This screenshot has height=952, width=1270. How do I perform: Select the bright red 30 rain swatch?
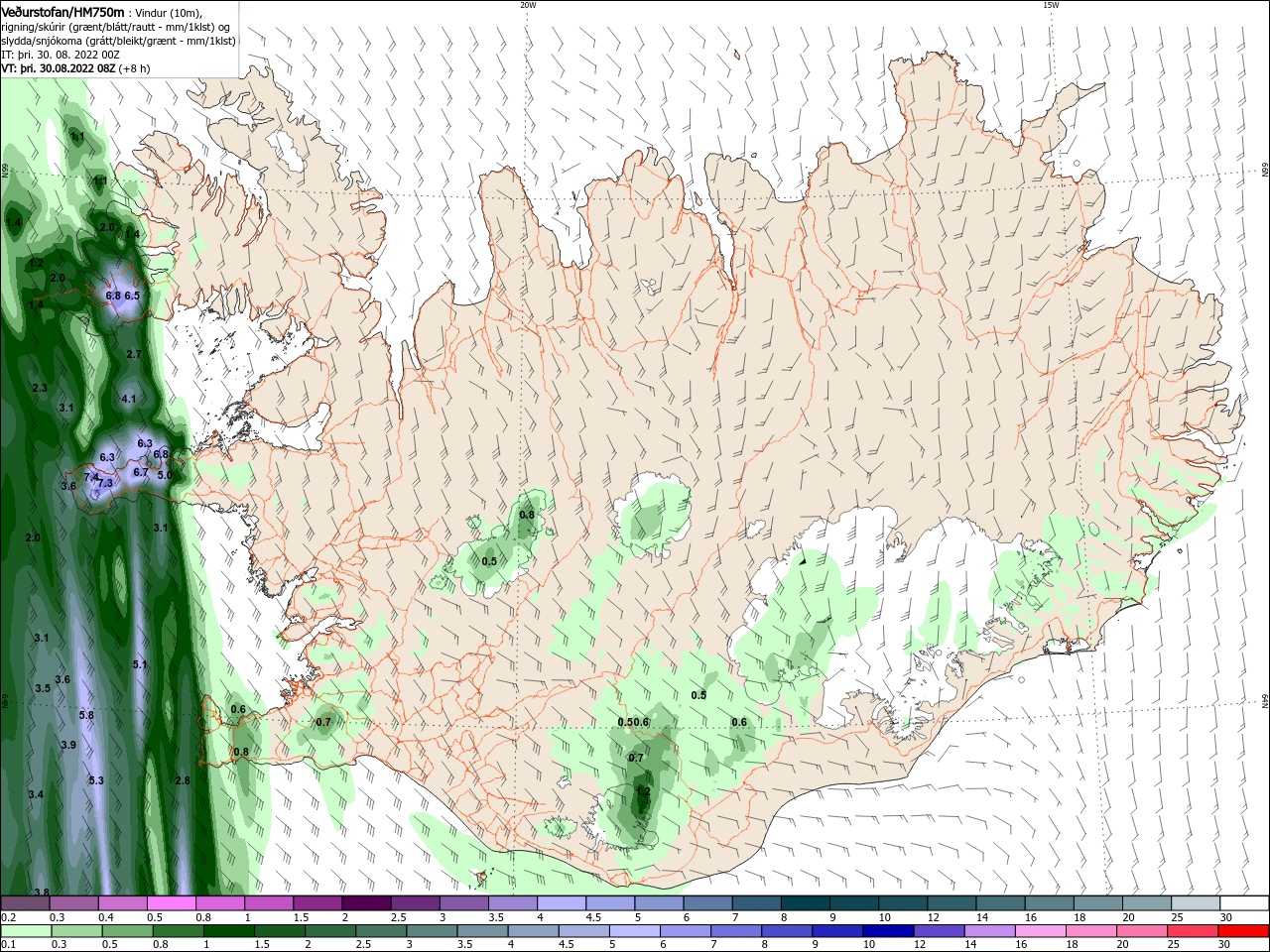pos(1244,931)
